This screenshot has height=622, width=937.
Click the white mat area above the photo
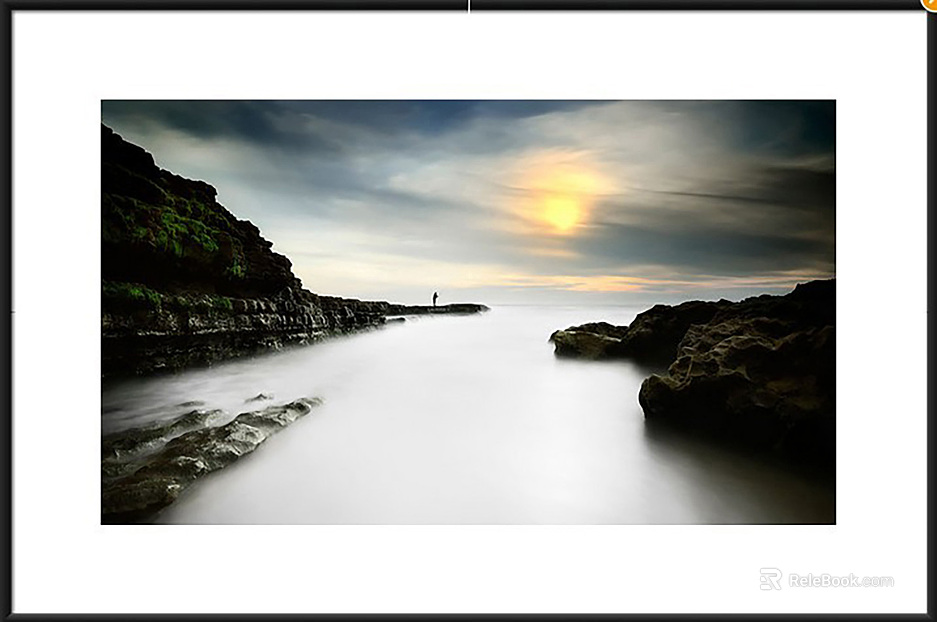[468, 55]
